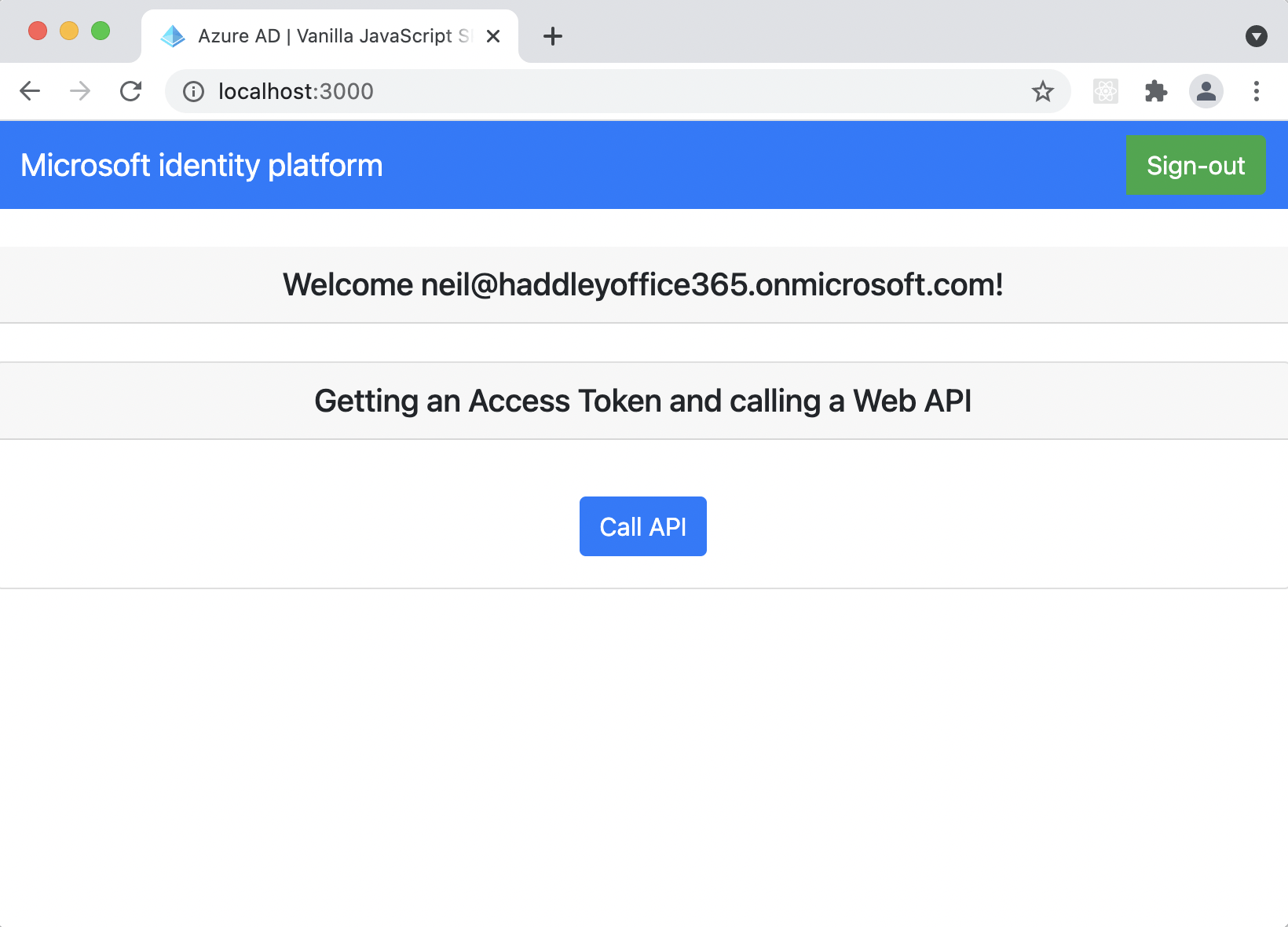Image resolution: width=1288 pixels, height=927 pixels.
Task: Reload the localhost page
Action: pyautogui.click(x=131, y=91)
